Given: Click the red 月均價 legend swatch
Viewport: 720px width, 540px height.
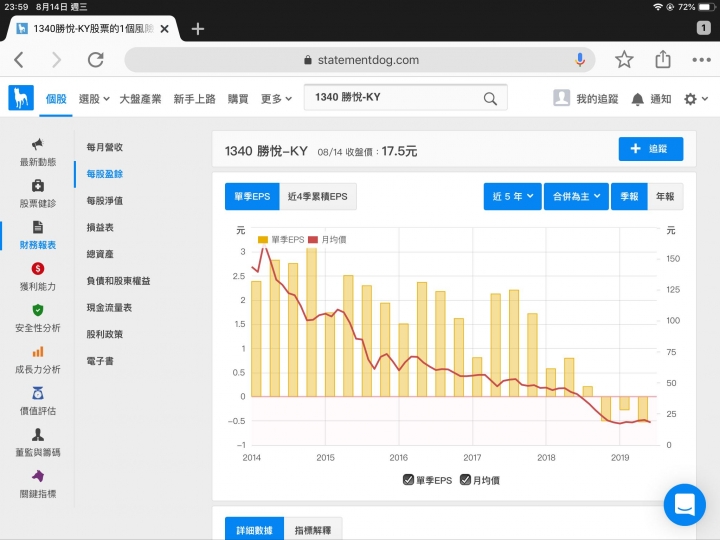Looking at the screenshot, I should [313, 240].
